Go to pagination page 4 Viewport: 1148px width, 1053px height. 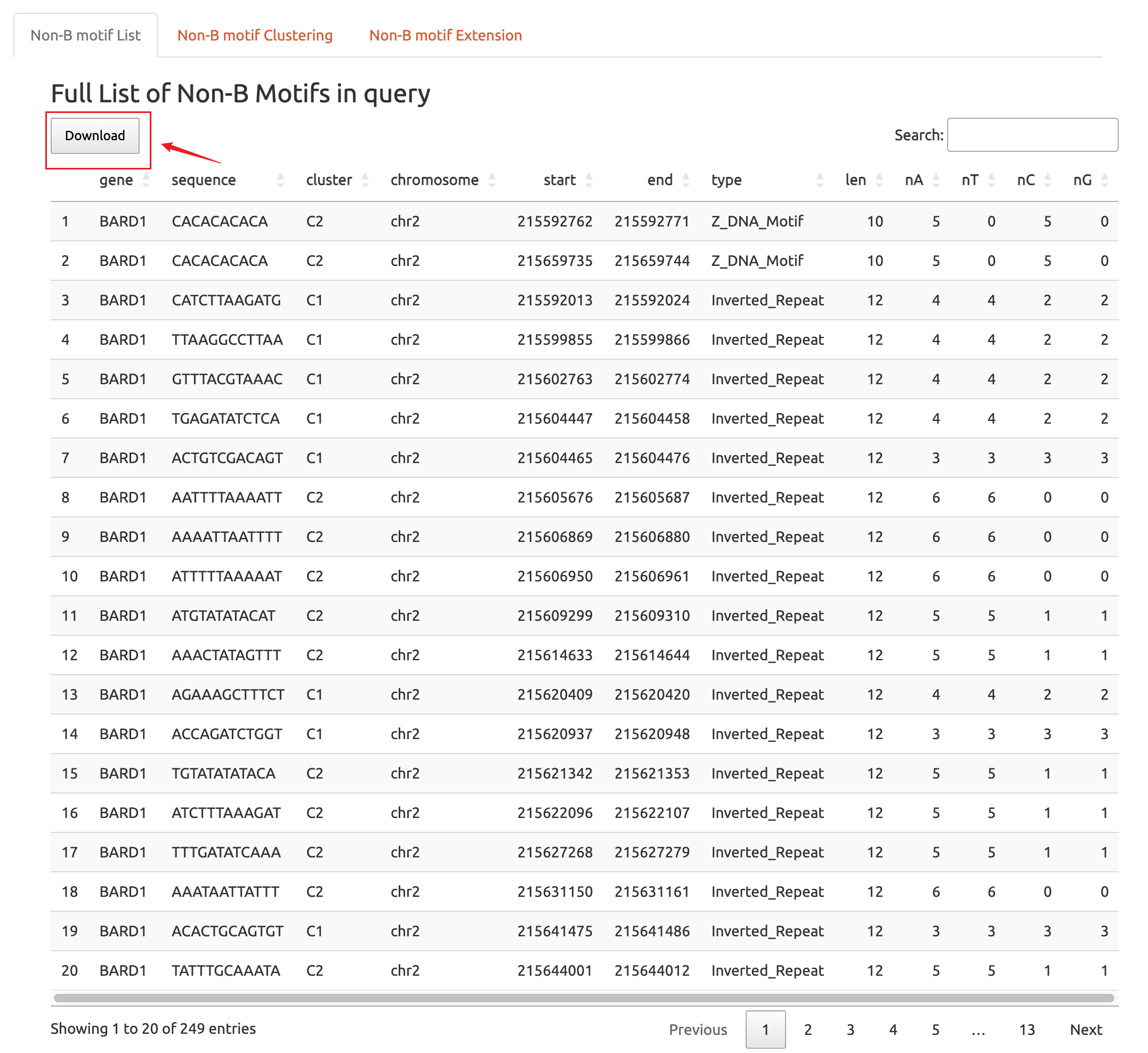[893, 1030]
